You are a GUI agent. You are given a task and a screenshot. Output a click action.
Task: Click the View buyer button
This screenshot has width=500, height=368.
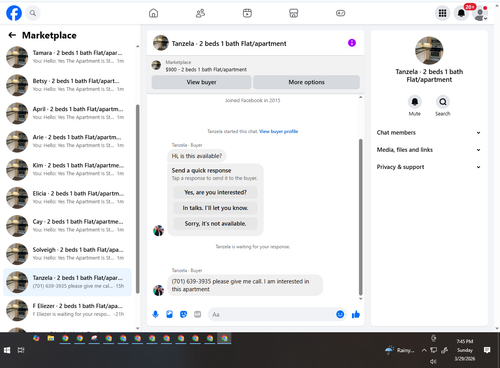(201, 82)
